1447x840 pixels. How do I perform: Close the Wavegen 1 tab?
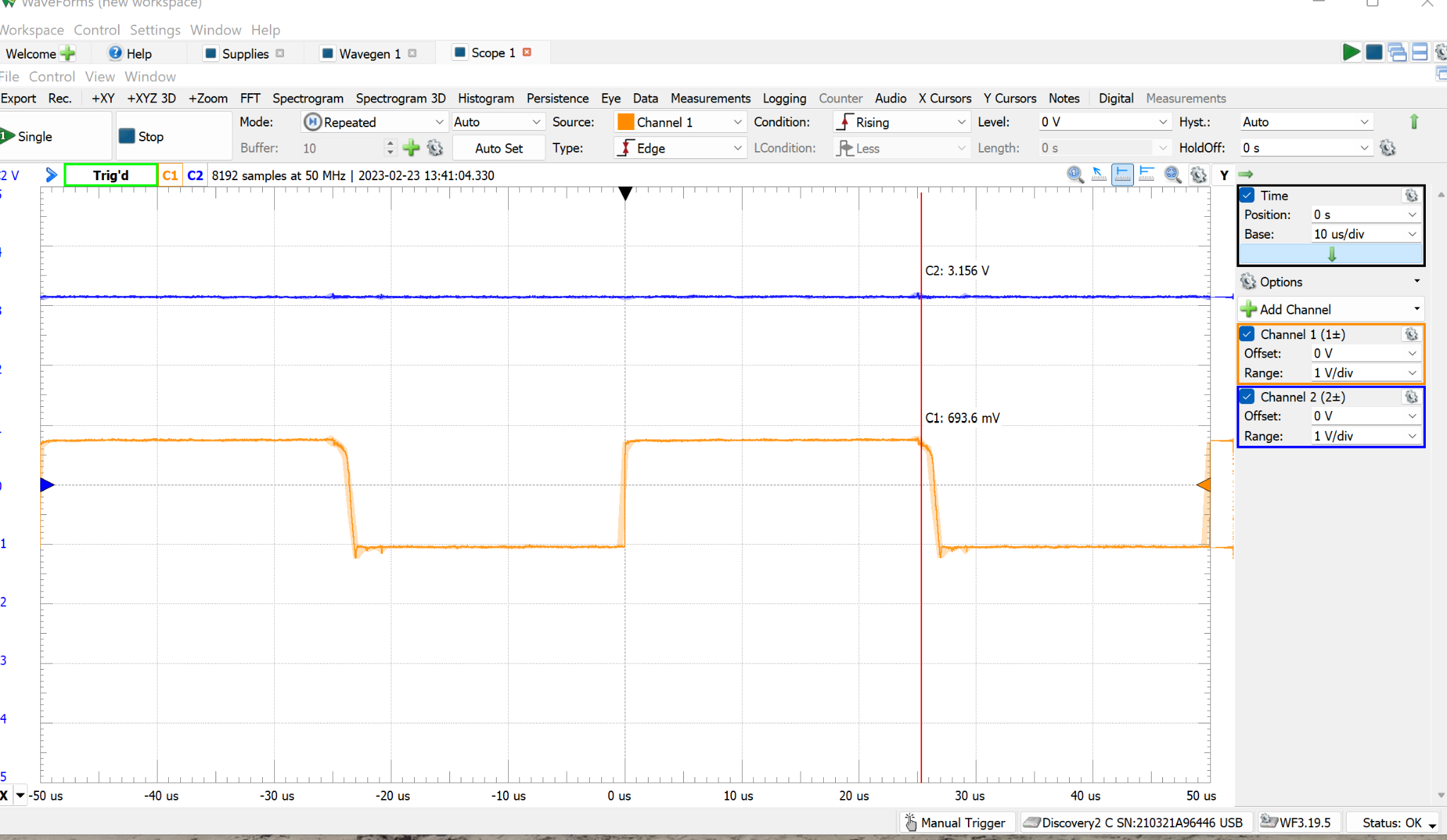tap(413, 54)
